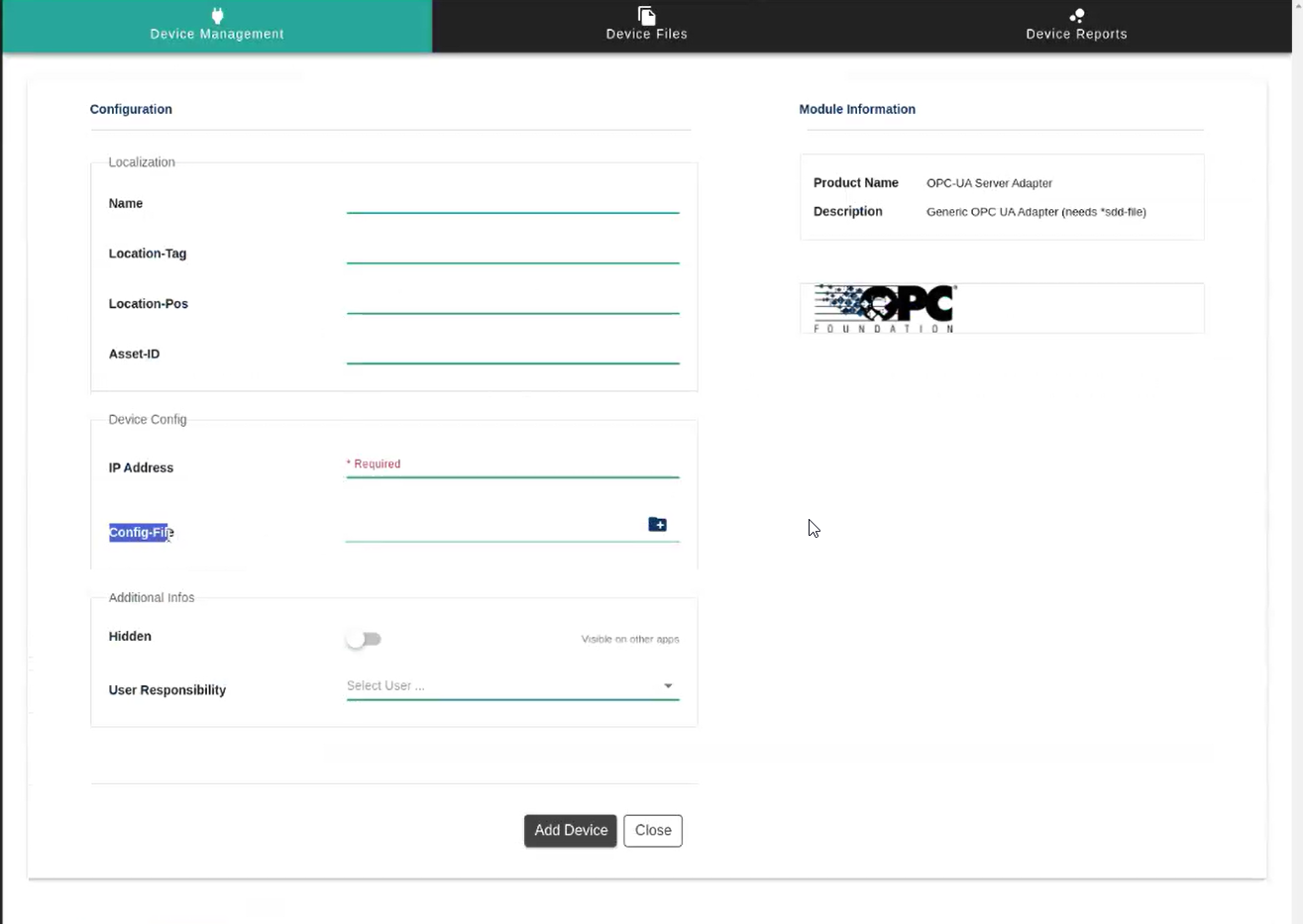Click the User Responsibility dropdown arrow
Screen dimensions: 1303x924
[668, 685]
